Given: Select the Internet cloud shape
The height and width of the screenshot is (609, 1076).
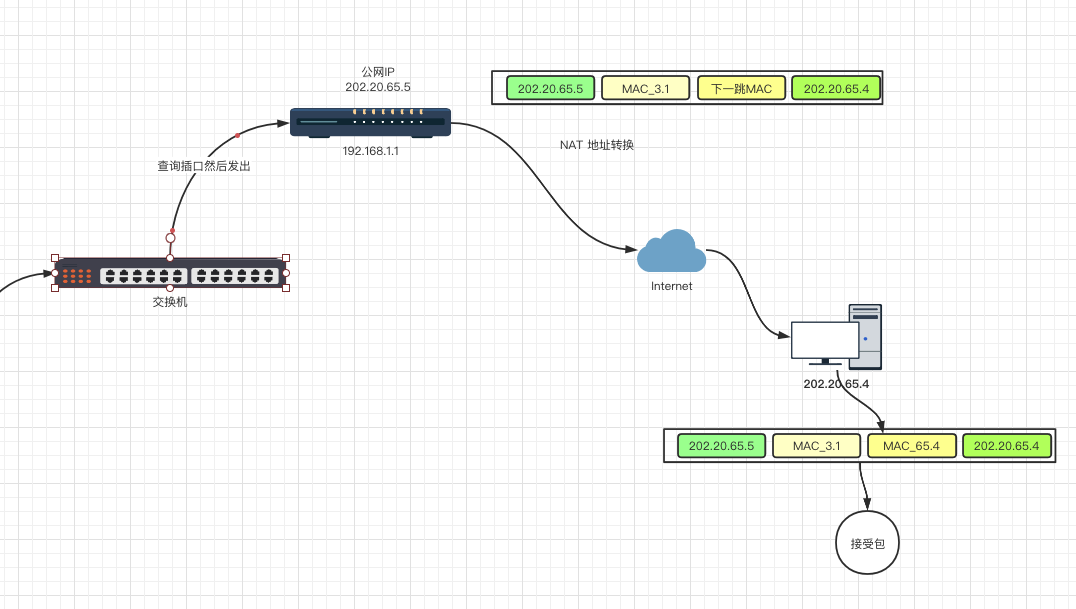Looking at the screenshot, I should (671, 252).
